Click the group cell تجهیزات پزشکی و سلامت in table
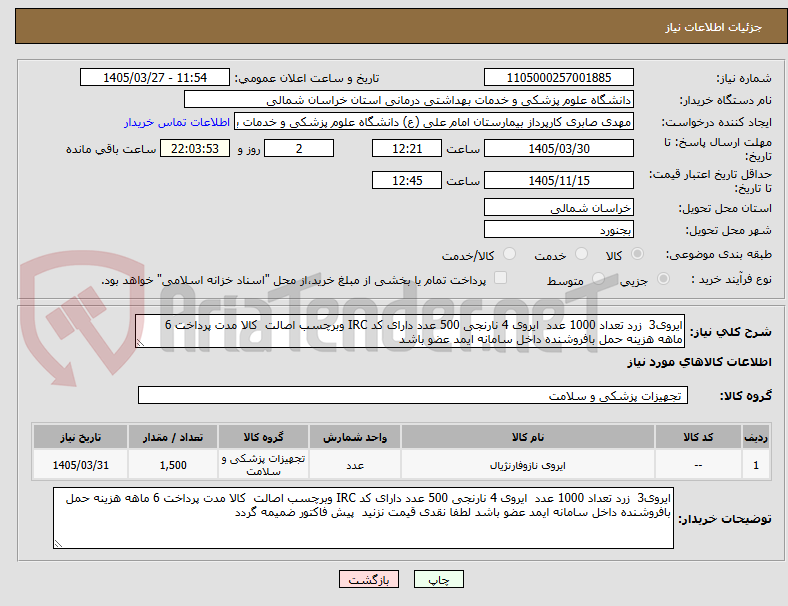The image size is (788, 606). (x=263, y=465)
